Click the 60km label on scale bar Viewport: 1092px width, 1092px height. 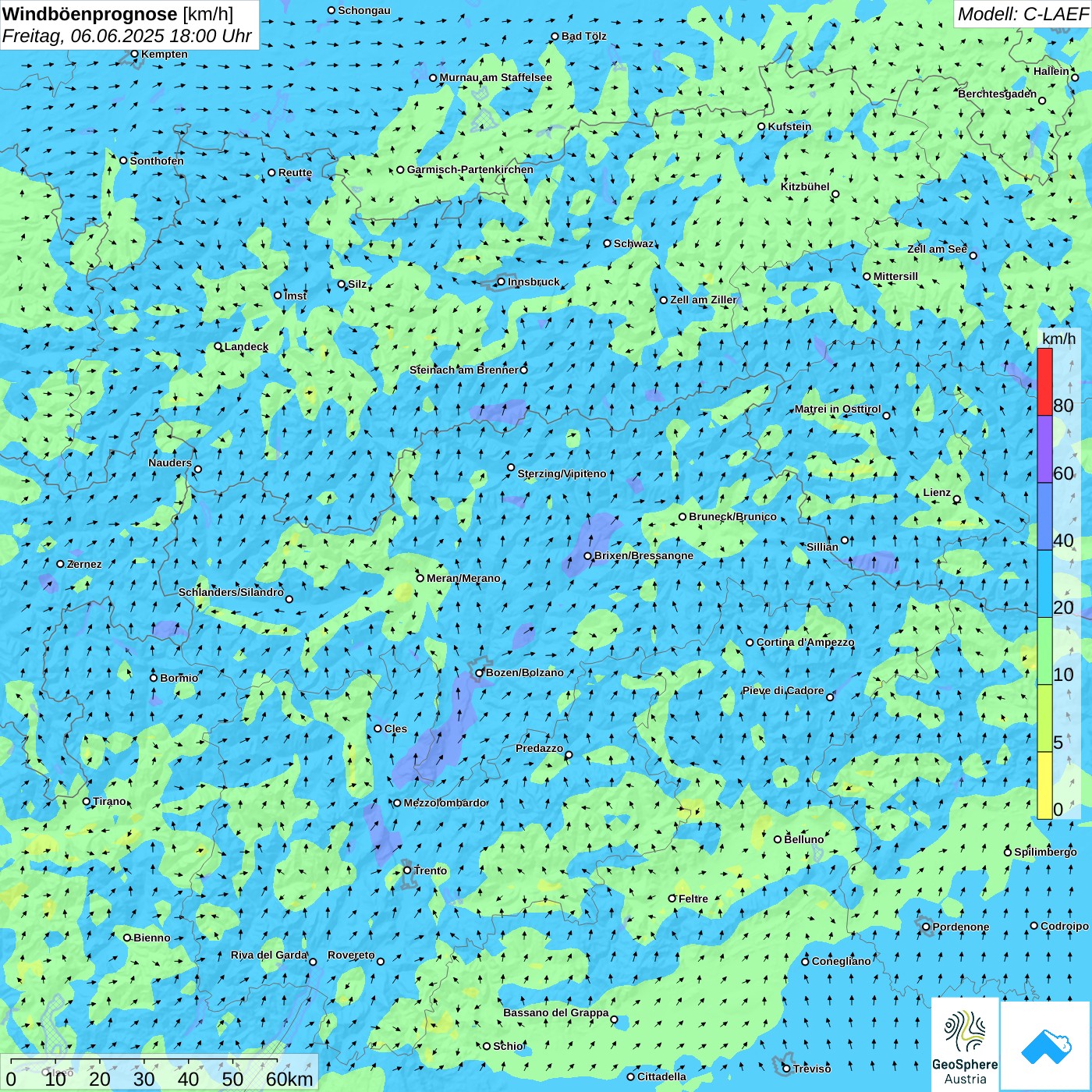(x=289, y=1079)
